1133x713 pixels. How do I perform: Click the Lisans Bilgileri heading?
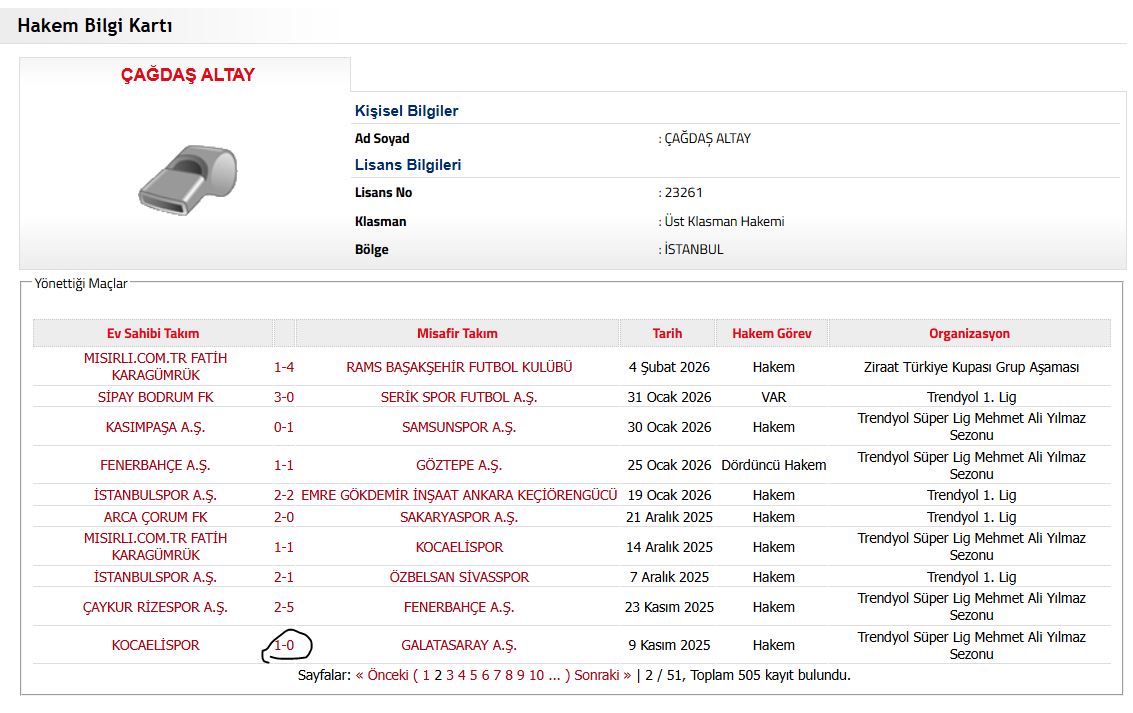pyautogui.click(x=408, y=165)
